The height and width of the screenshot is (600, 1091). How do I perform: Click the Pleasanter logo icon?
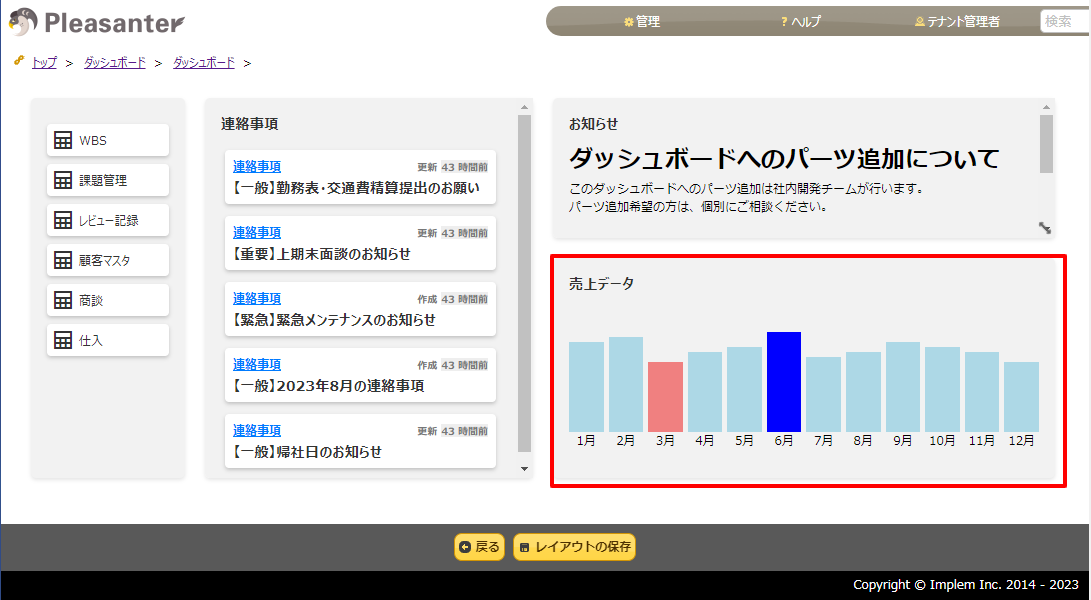pos(22,22)
